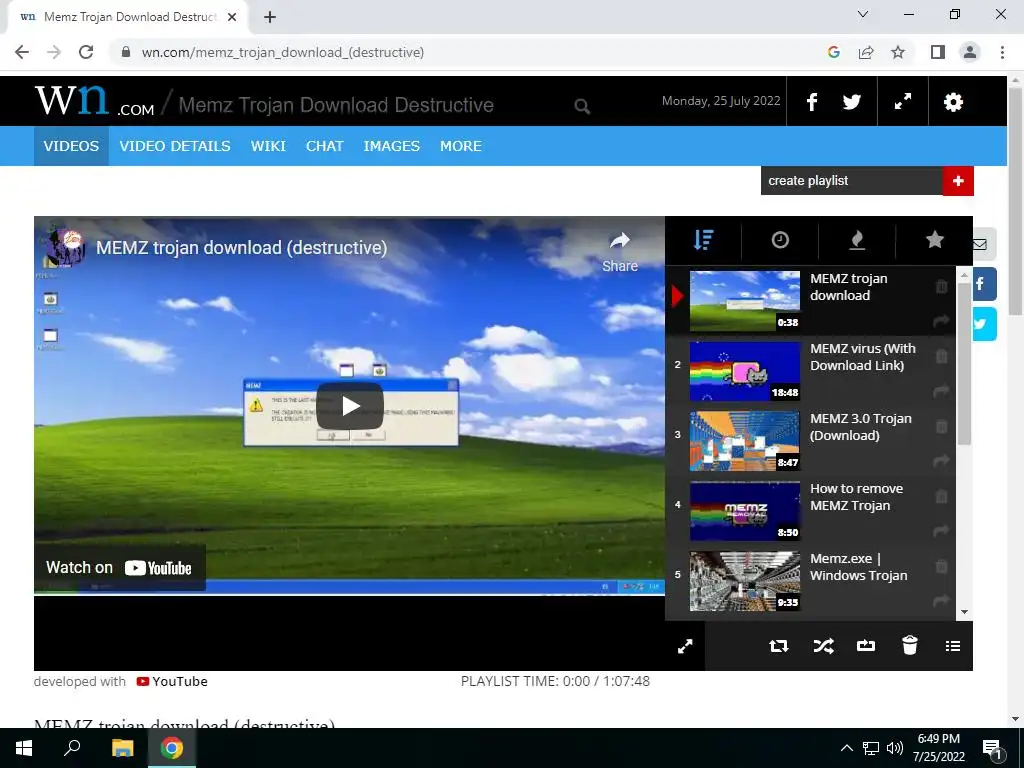Select MEMZ virus Nyan cat thumbnail
Viewport: 1024px width, 768px height.
tap(744, 371)
